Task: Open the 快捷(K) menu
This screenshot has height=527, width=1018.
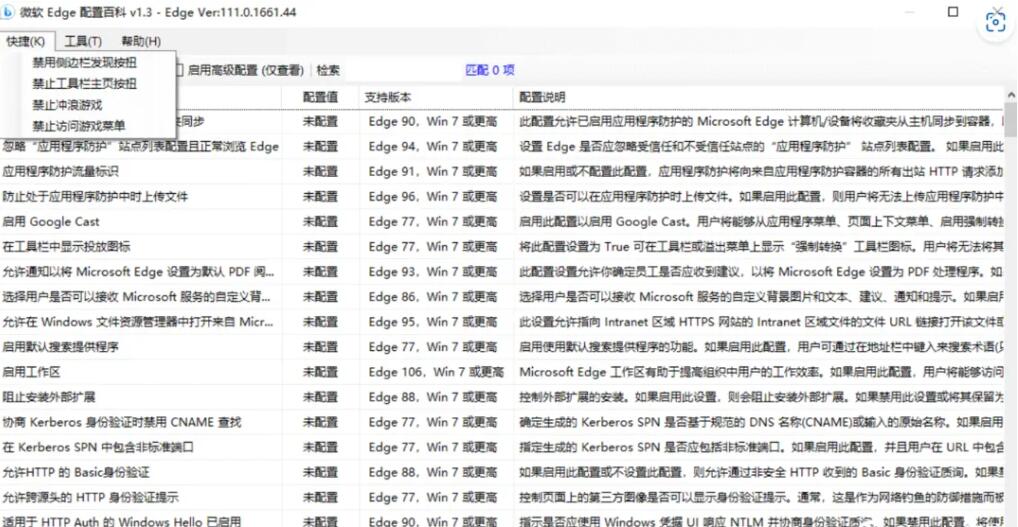Action: (26, 42)
